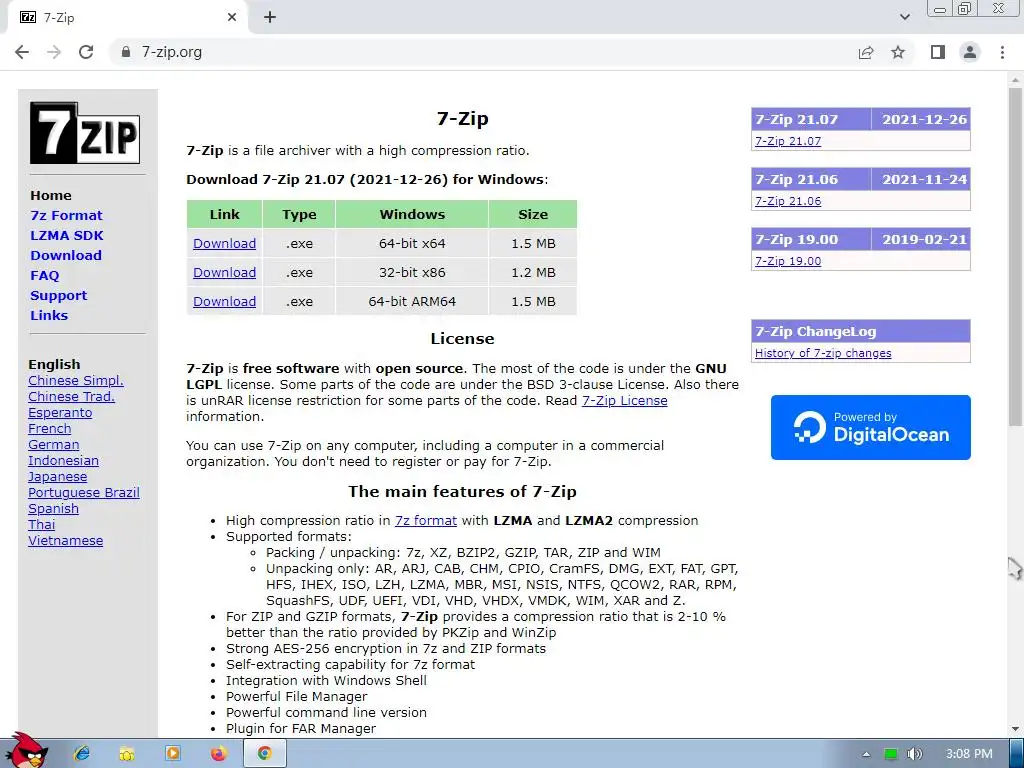Click the padlock site security icon
Image resolution: width=1024 pixels, height=768 pixels.
pyautogui.click(x=126, y=52)
